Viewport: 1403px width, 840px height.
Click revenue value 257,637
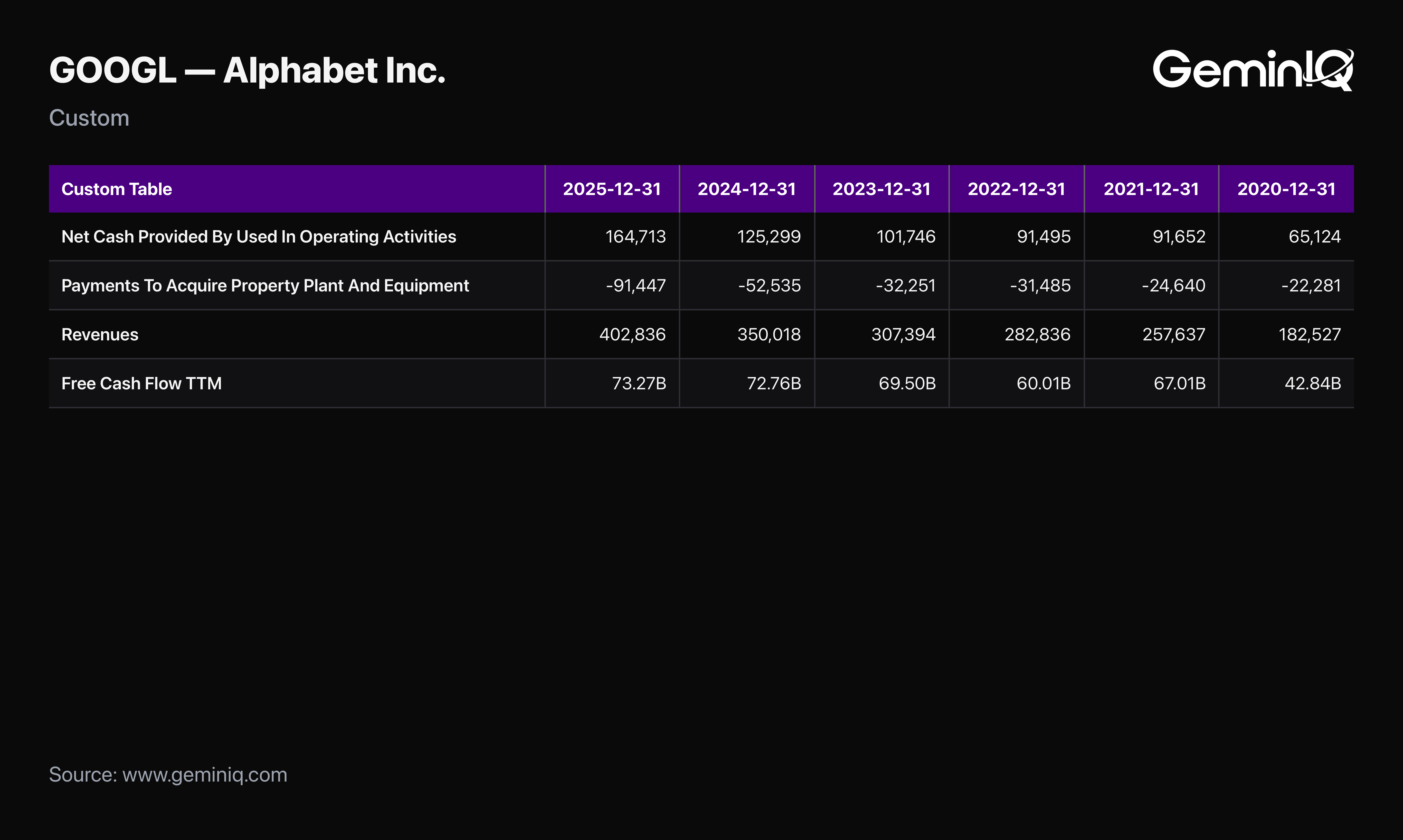tap(1174, 335)
